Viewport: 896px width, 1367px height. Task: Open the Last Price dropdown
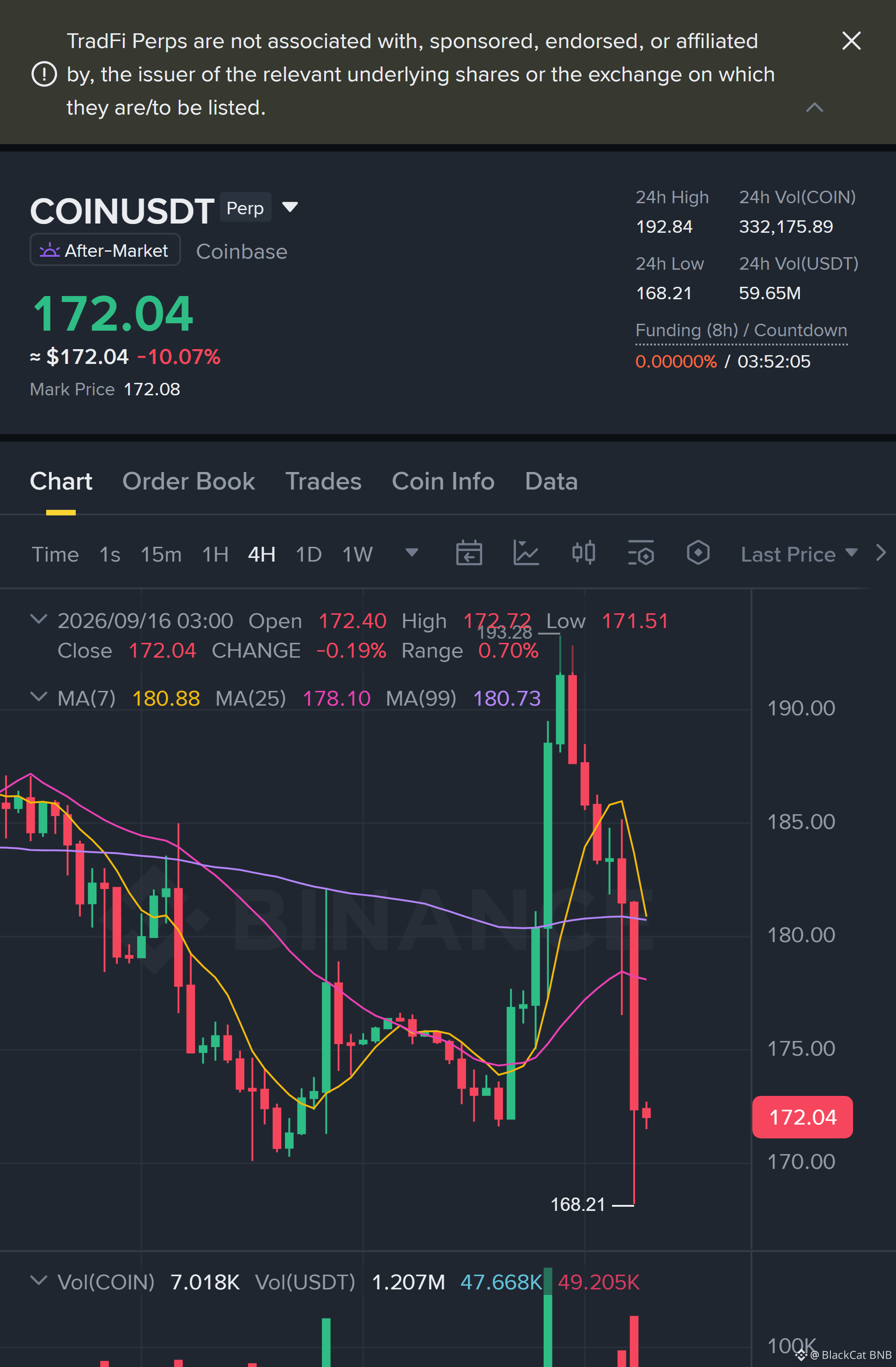click(x=799, y=554)
